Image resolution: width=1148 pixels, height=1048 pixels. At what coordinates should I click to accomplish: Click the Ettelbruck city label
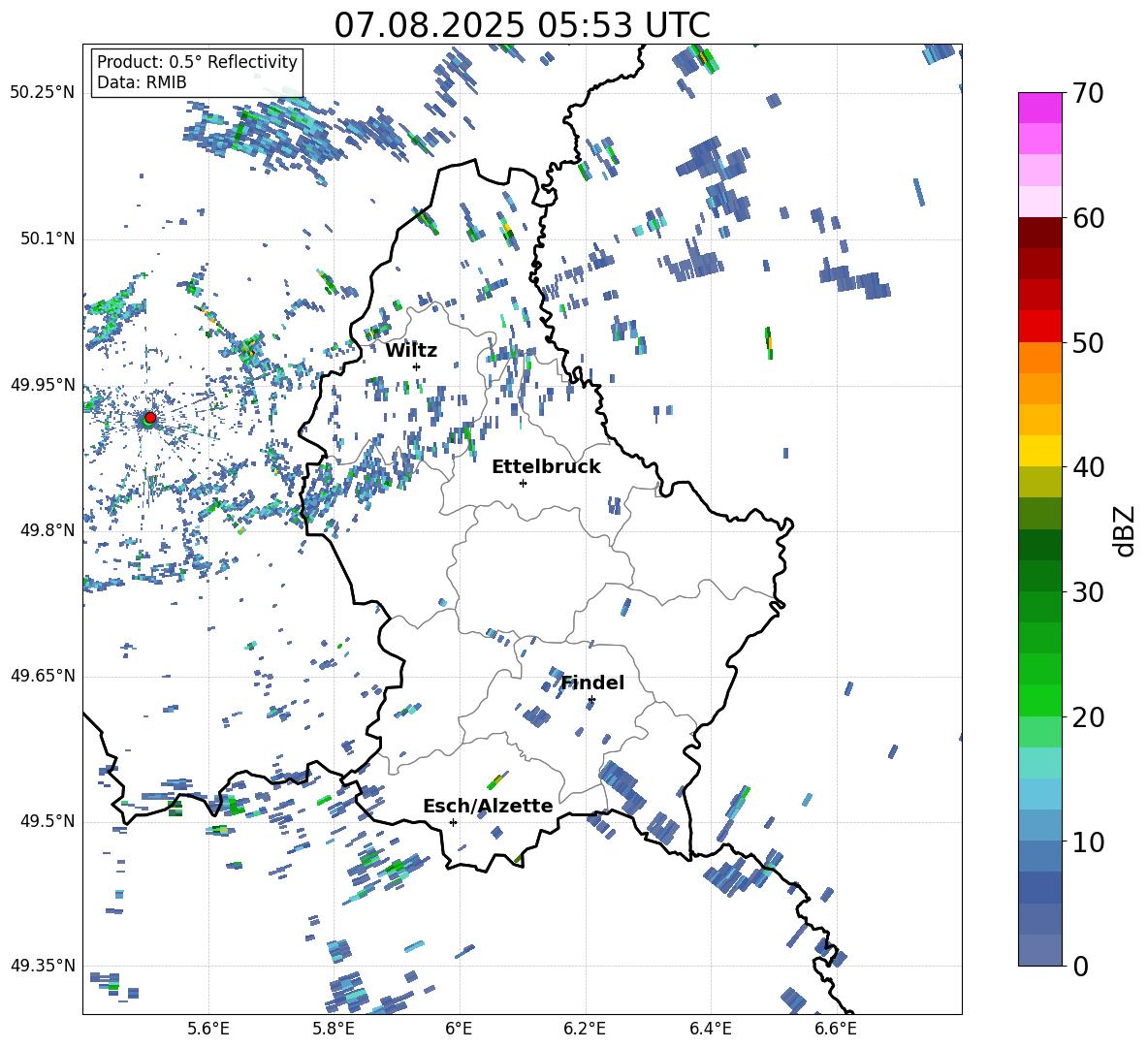pyautogui.click(x=546, y=467)
